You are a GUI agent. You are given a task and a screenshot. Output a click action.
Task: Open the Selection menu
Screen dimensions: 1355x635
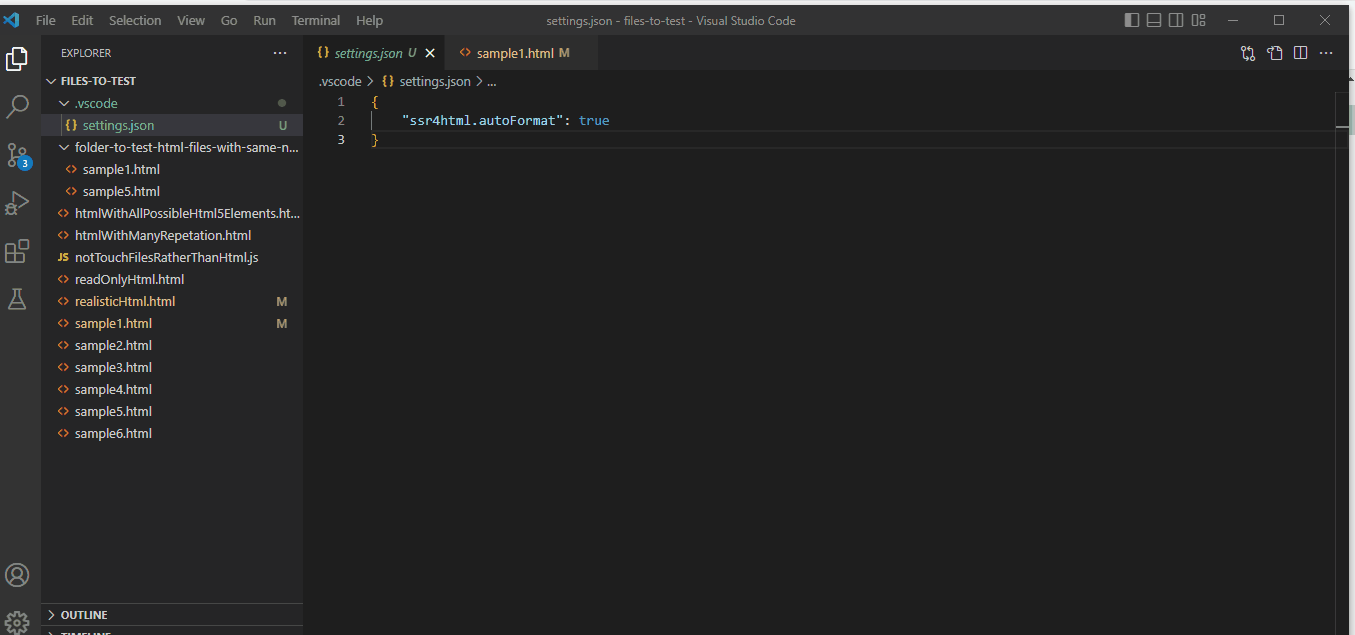135,20
